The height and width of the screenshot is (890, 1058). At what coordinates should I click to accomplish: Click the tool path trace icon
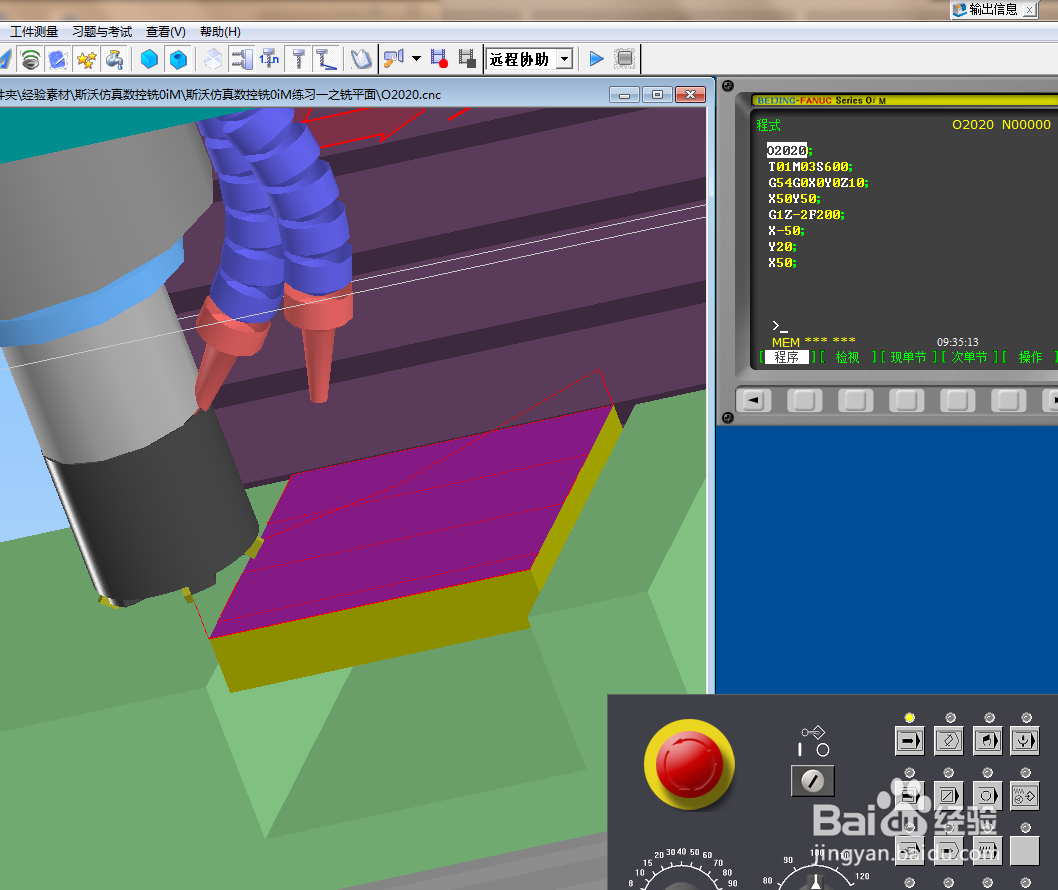327,59
